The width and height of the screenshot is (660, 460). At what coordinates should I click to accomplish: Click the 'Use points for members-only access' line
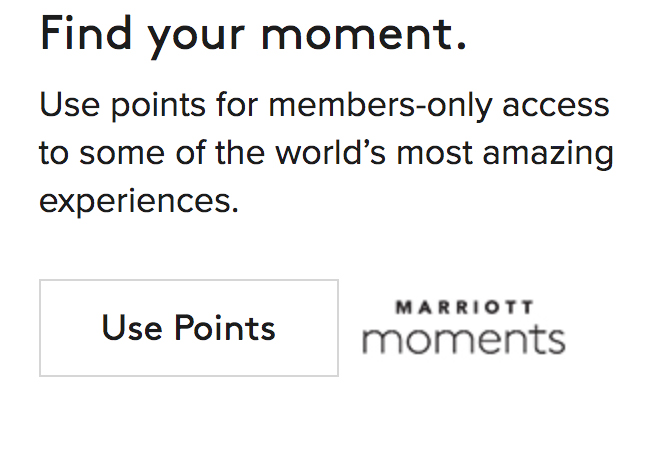pos(324,104)
